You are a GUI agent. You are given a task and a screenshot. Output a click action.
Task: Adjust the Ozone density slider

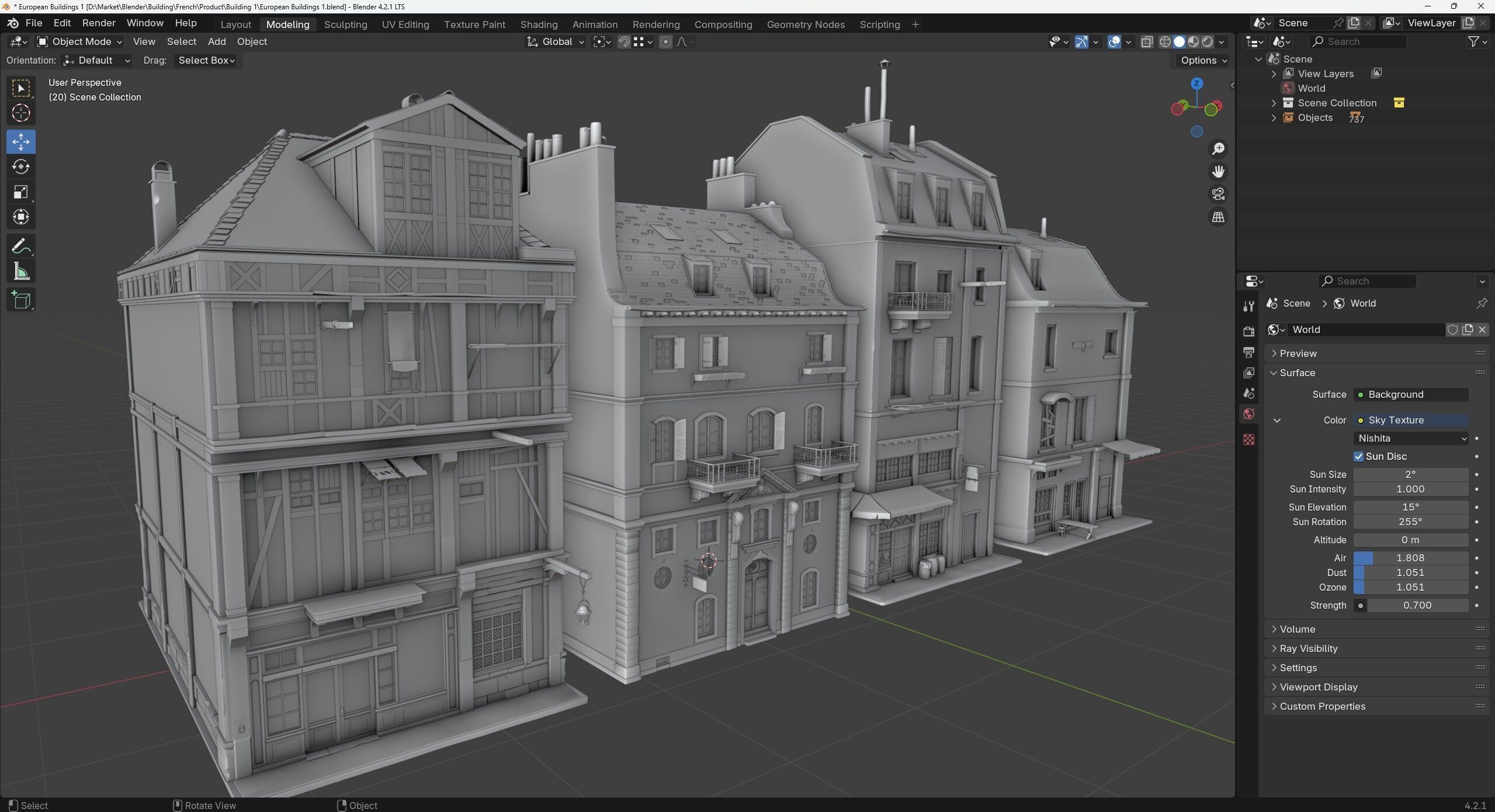tap(1411, 587)
